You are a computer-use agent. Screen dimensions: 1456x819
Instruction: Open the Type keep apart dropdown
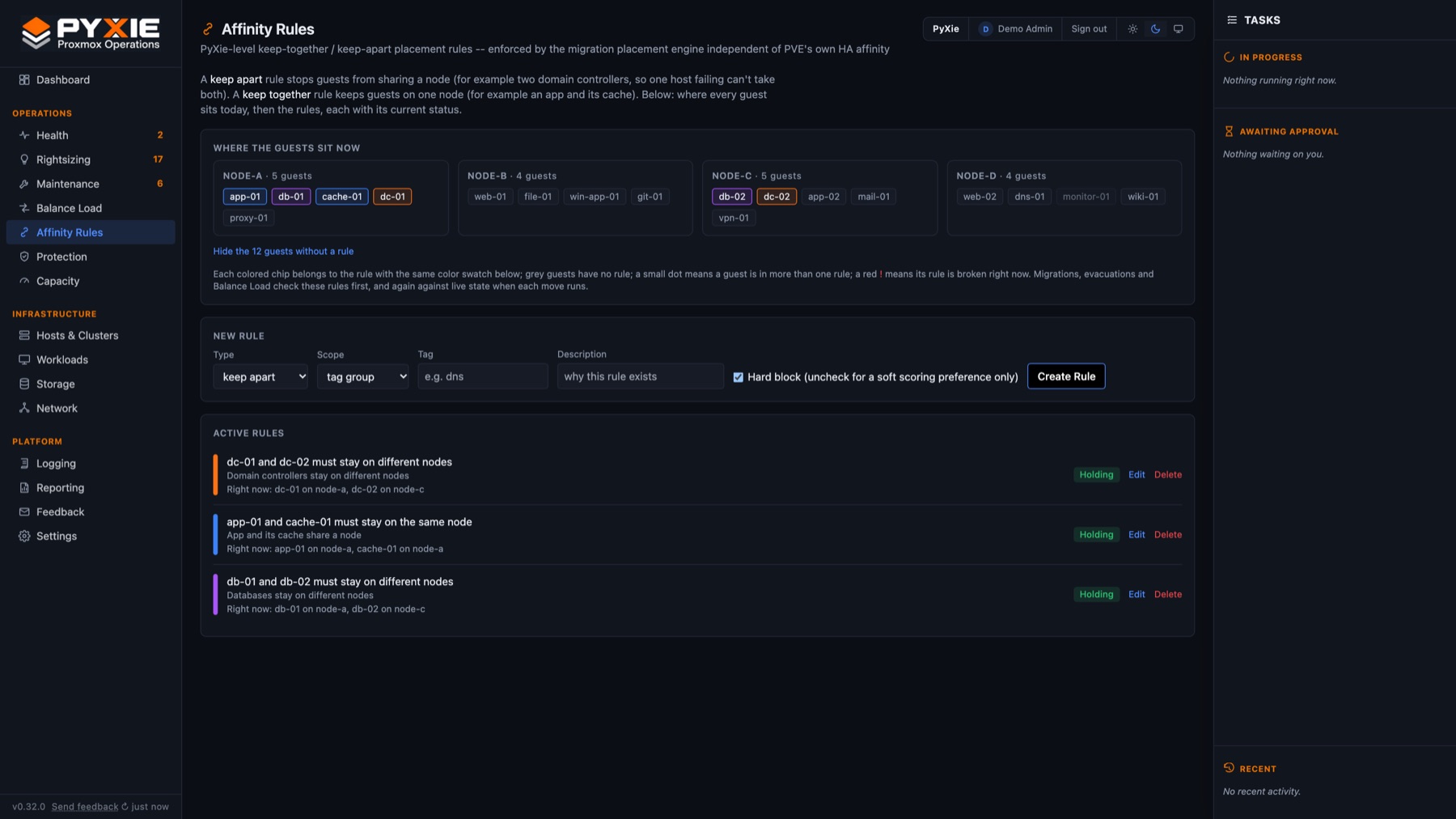point(260,376)
